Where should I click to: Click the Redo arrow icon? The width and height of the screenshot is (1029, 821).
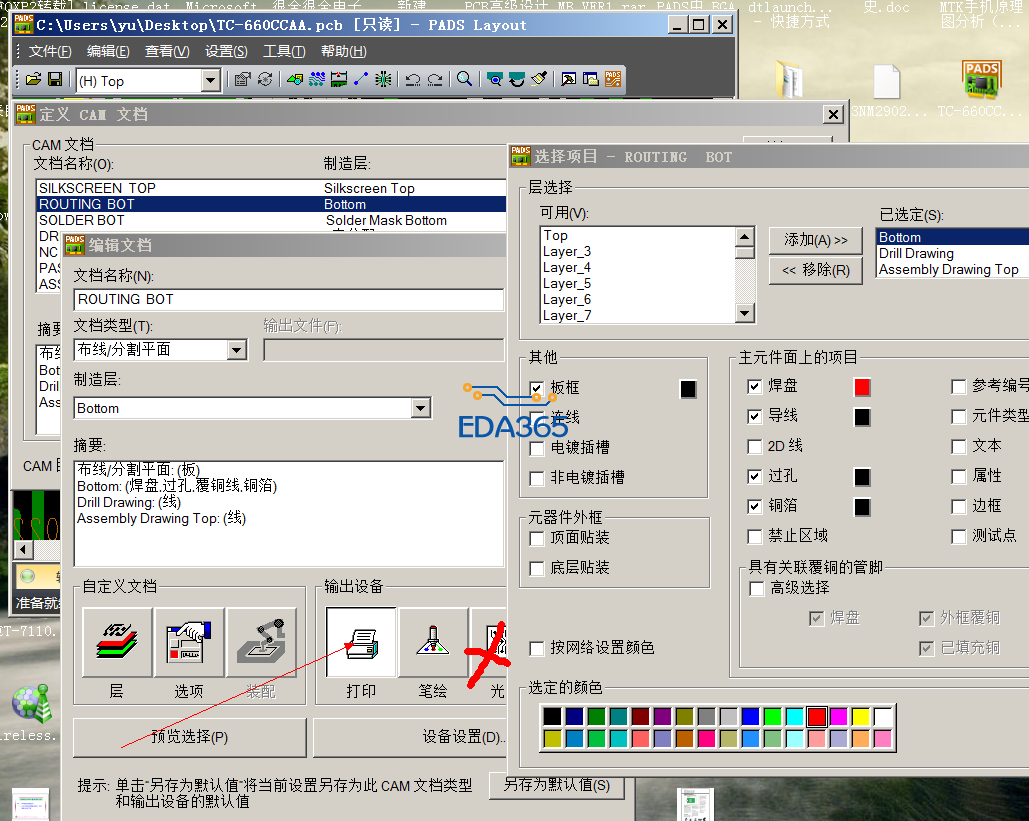coord(434,80)
